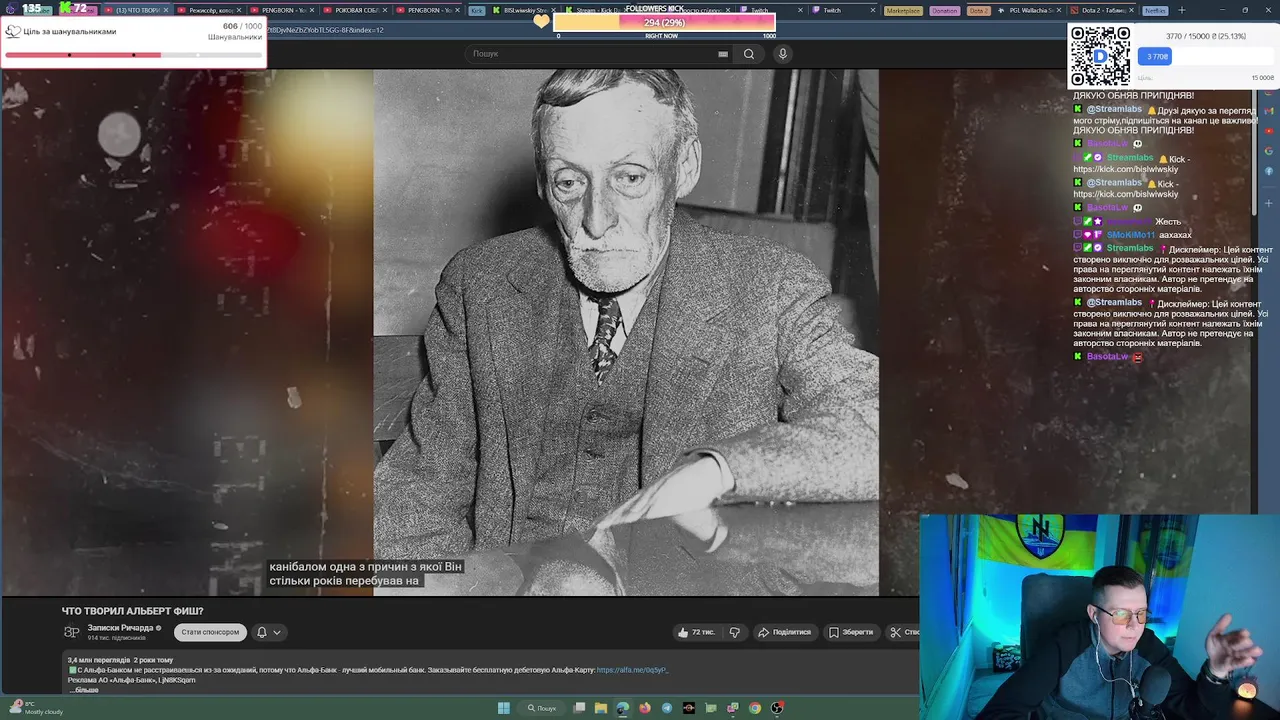Open weather widget Mostly cloudy
This screenshot has height=720, width=1280.
tap(37, 708)
